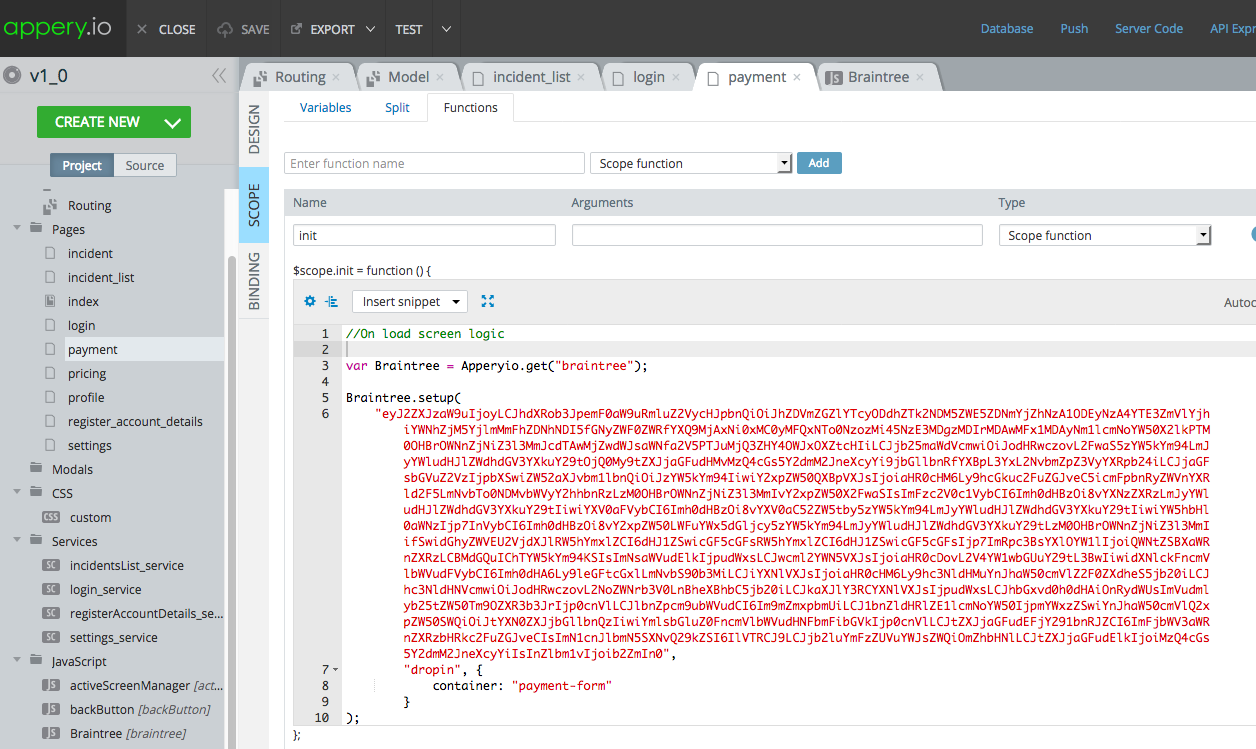Close the incident_list tab
This screenshot has height=749, width=1256.
click(x=581, y=77)
